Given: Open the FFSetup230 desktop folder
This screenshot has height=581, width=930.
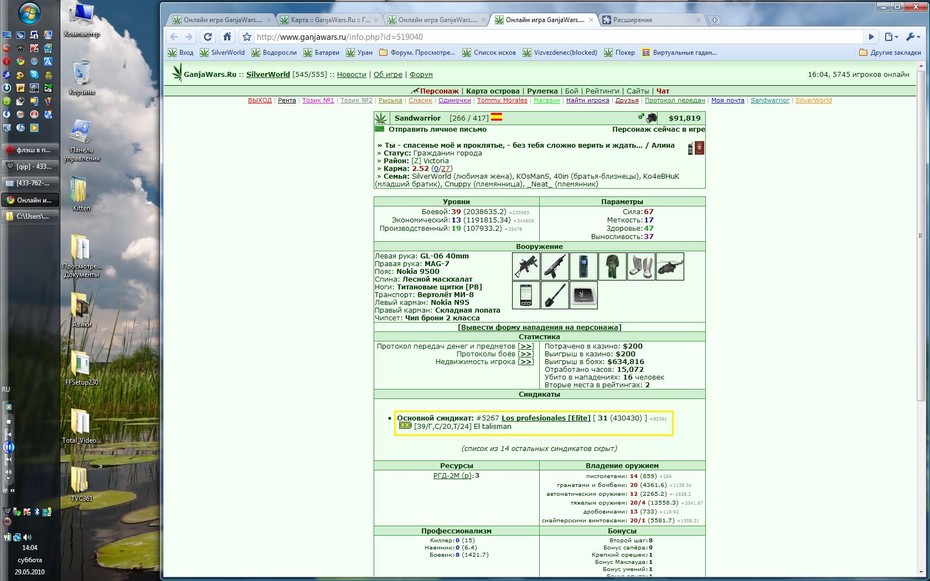Looking at the screenshot, I should point(81,368).
